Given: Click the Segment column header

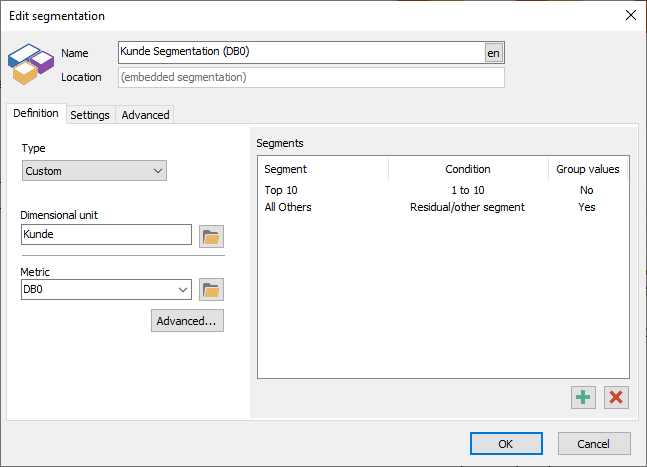Looking at the screenshot, I should (323, 169).
